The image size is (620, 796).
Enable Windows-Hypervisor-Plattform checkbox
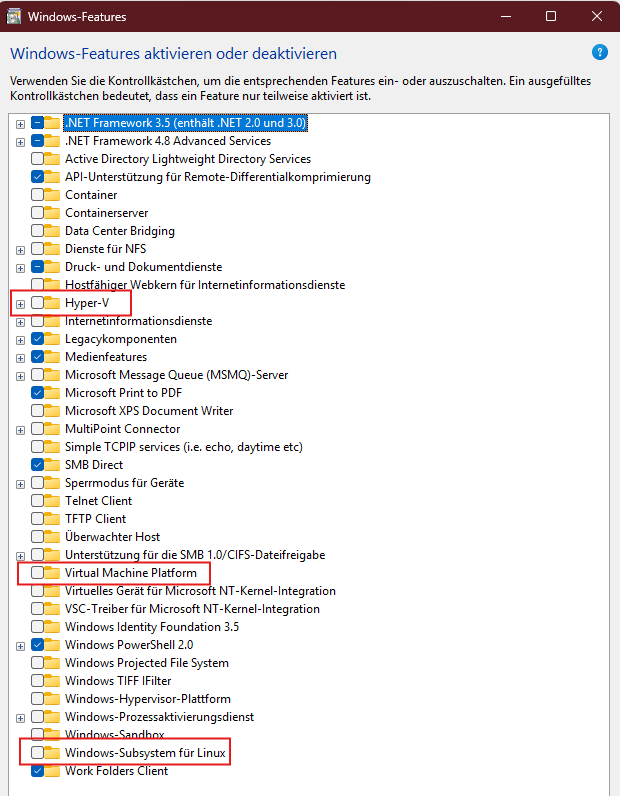pyautogui.click(x=37, y=699)
